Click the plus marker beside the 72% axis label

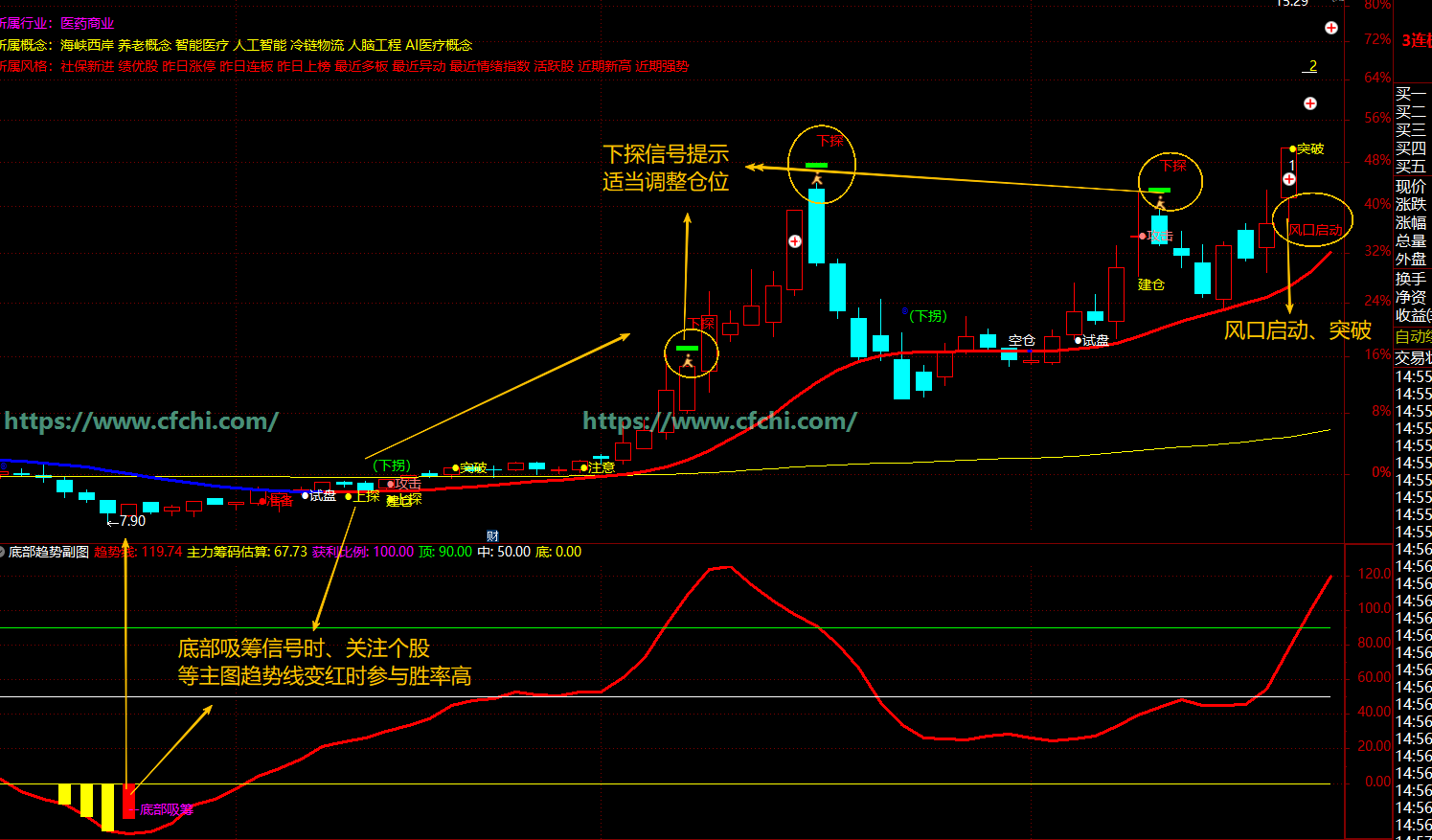(1331, 28)
